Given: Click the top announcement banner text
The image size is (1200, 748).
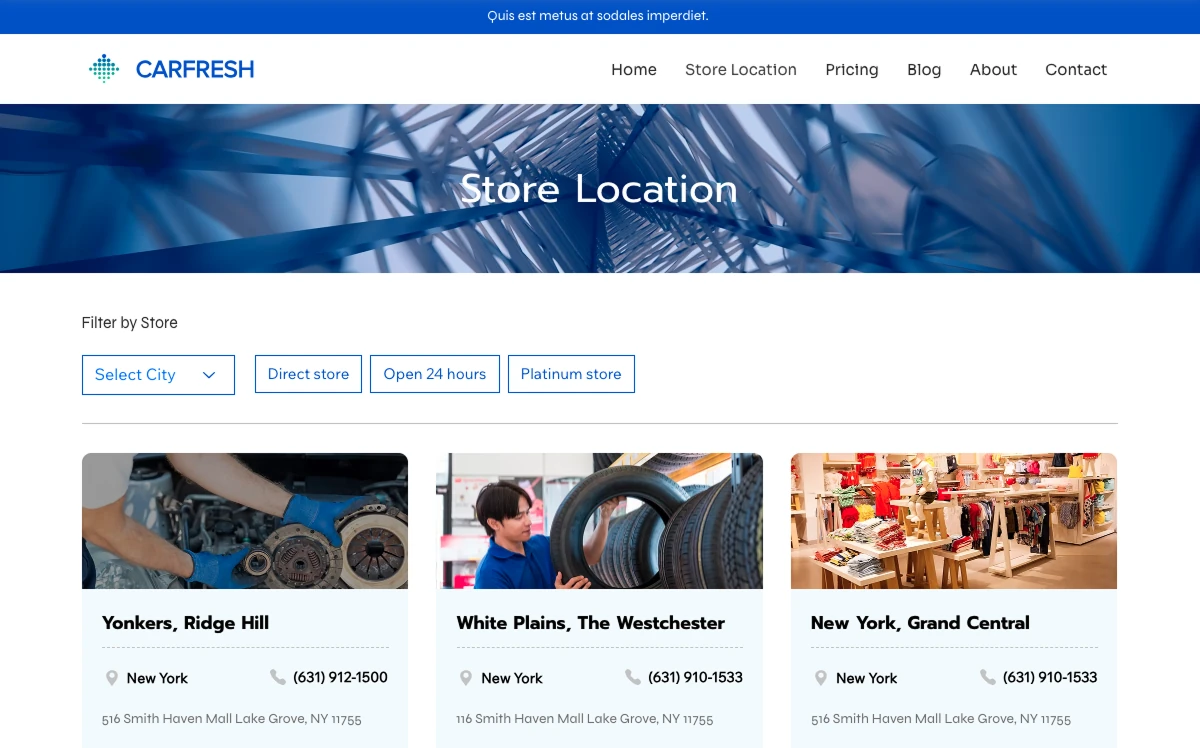Looking at the screenshot, I should pyautogui.click(x=598, y=16).
